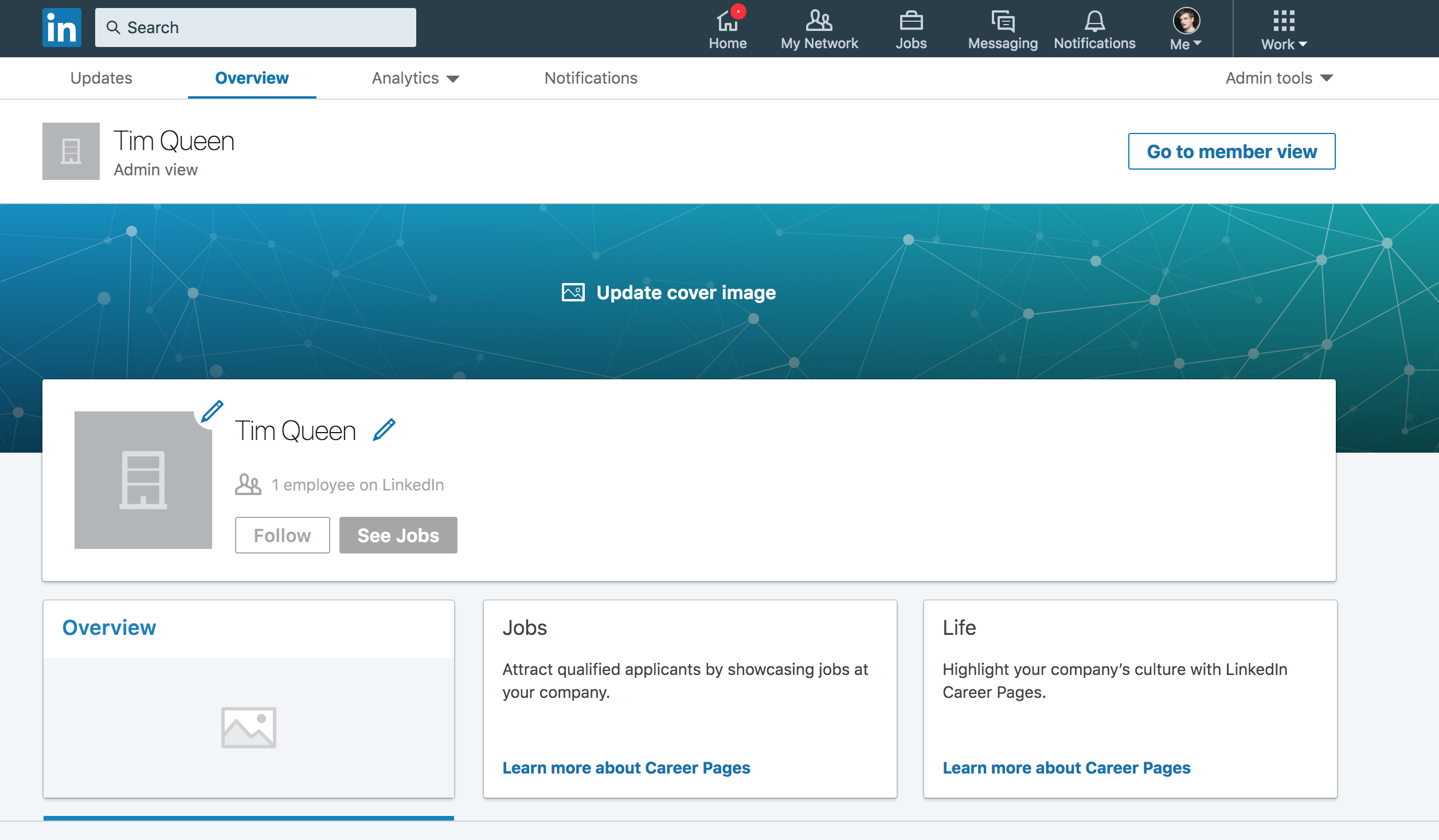
Task: Click the camera icon to update cover image
Action: coord(573,292)
